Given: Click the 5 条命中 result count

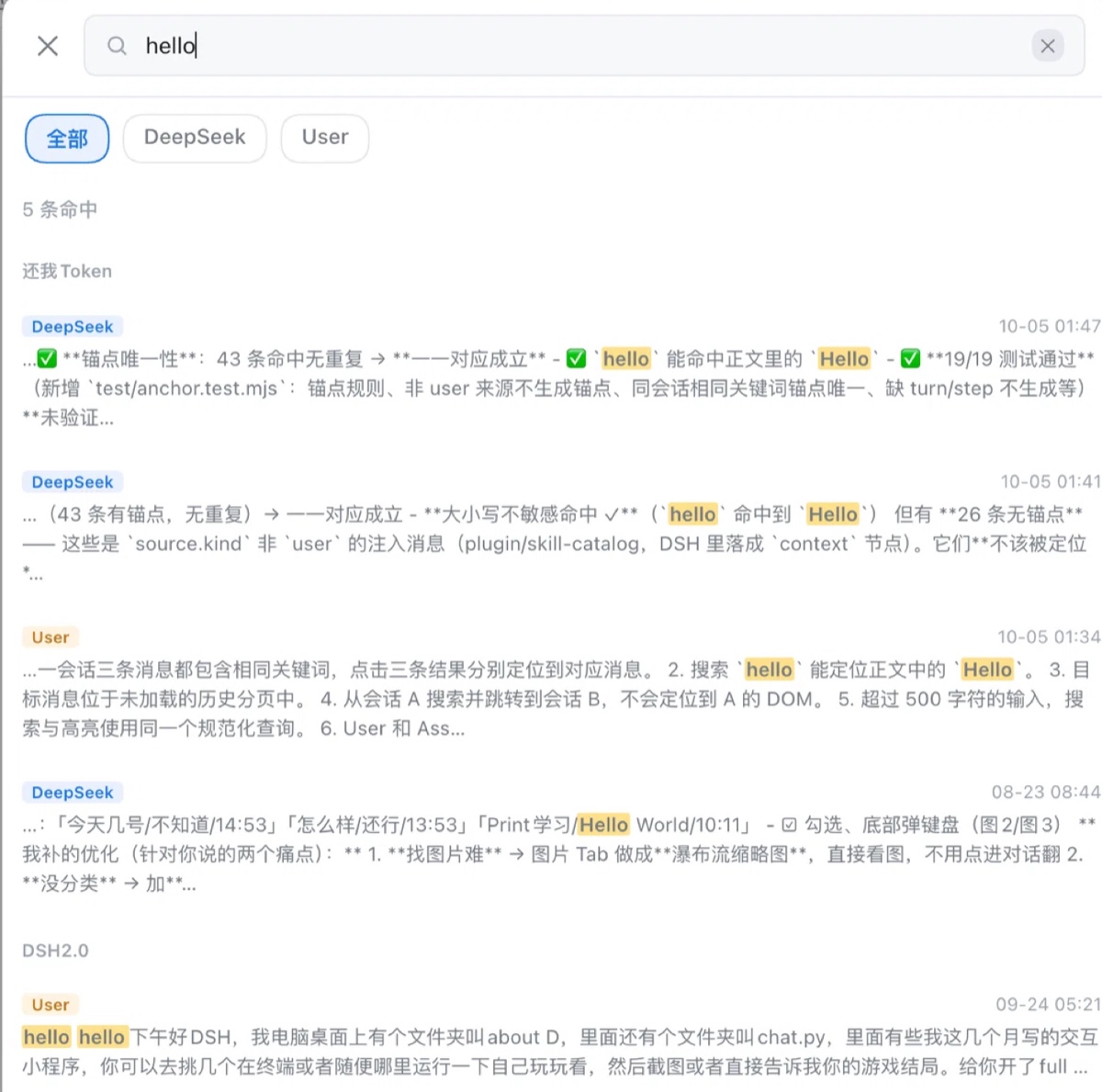Looking at the screenshot, I should (x=60, y=209).
